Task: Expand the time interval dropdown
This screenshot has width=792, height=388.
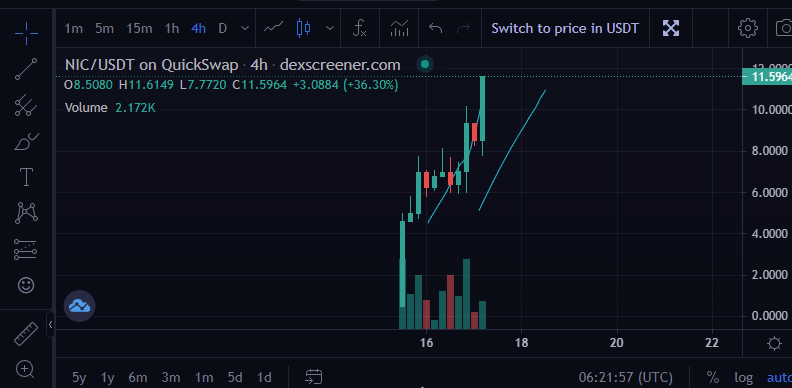Action: click(x=245, y=28)
